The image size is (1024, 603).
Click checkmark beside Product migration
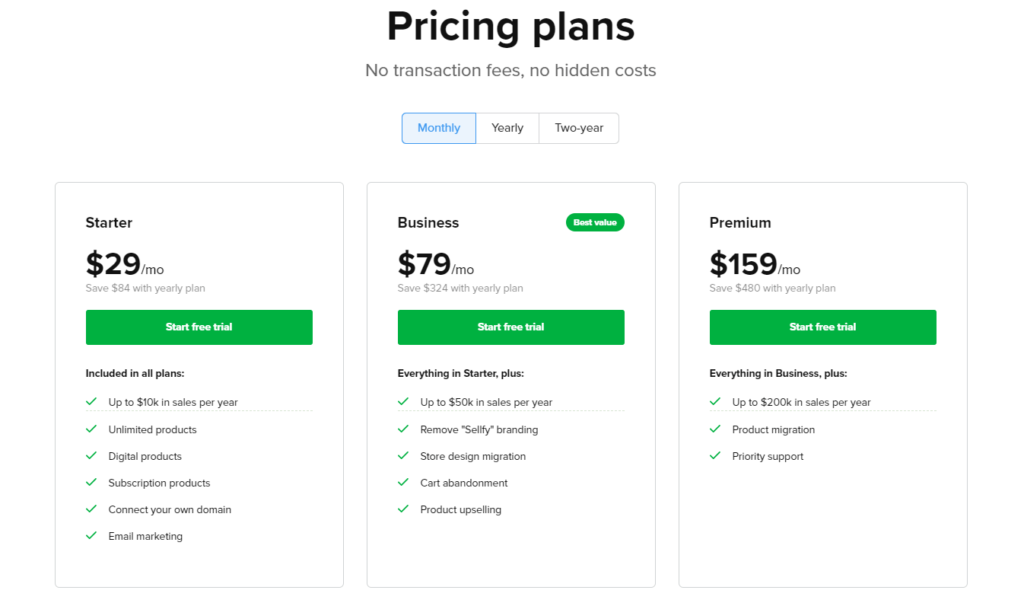pos(715,429)
